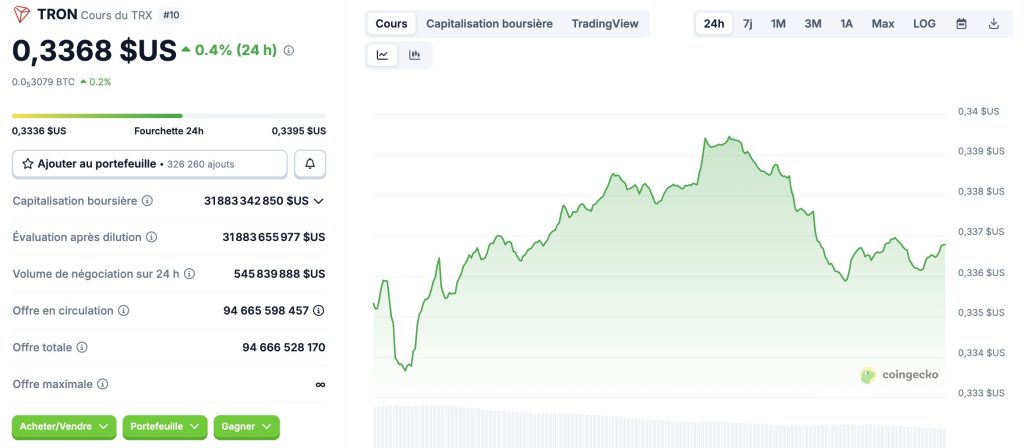The width and height of the screenshot is (1024, 448).
Task: Open the calendar date range icon
Action: click(x=961, y=23)
